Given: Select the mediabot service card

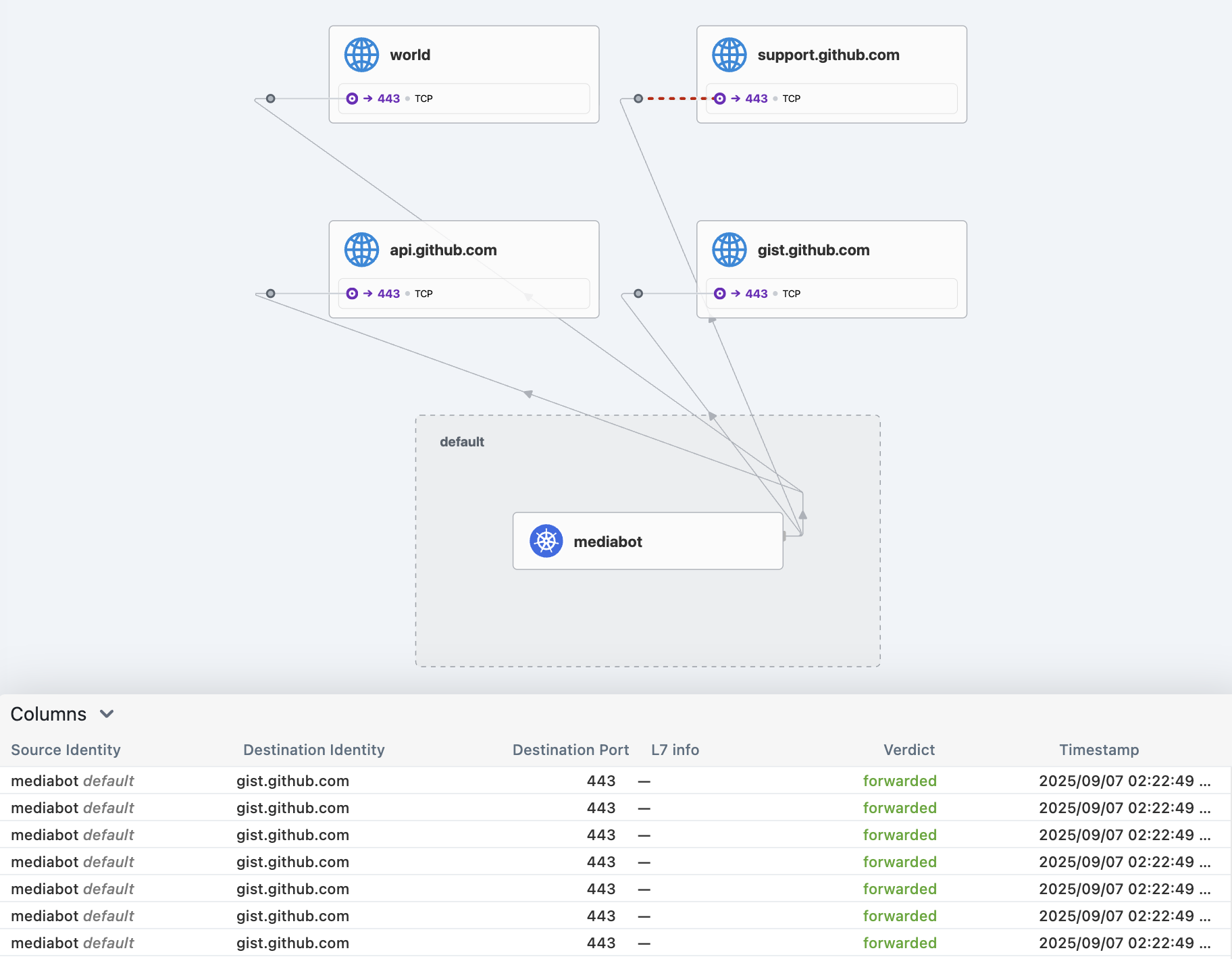Looking at the screenshot, I should pos(648,541).
